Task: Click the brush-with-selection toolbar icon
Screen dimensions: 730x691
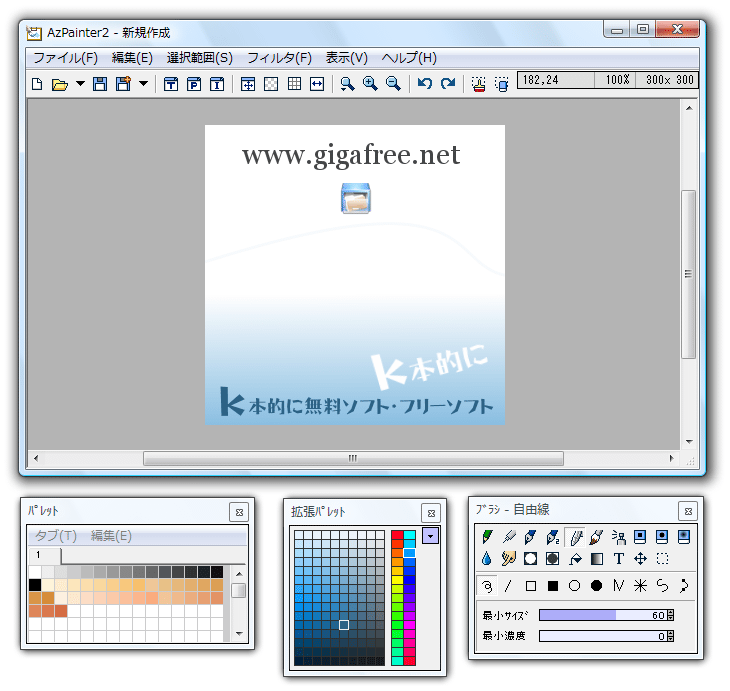Action: [479, 84]
